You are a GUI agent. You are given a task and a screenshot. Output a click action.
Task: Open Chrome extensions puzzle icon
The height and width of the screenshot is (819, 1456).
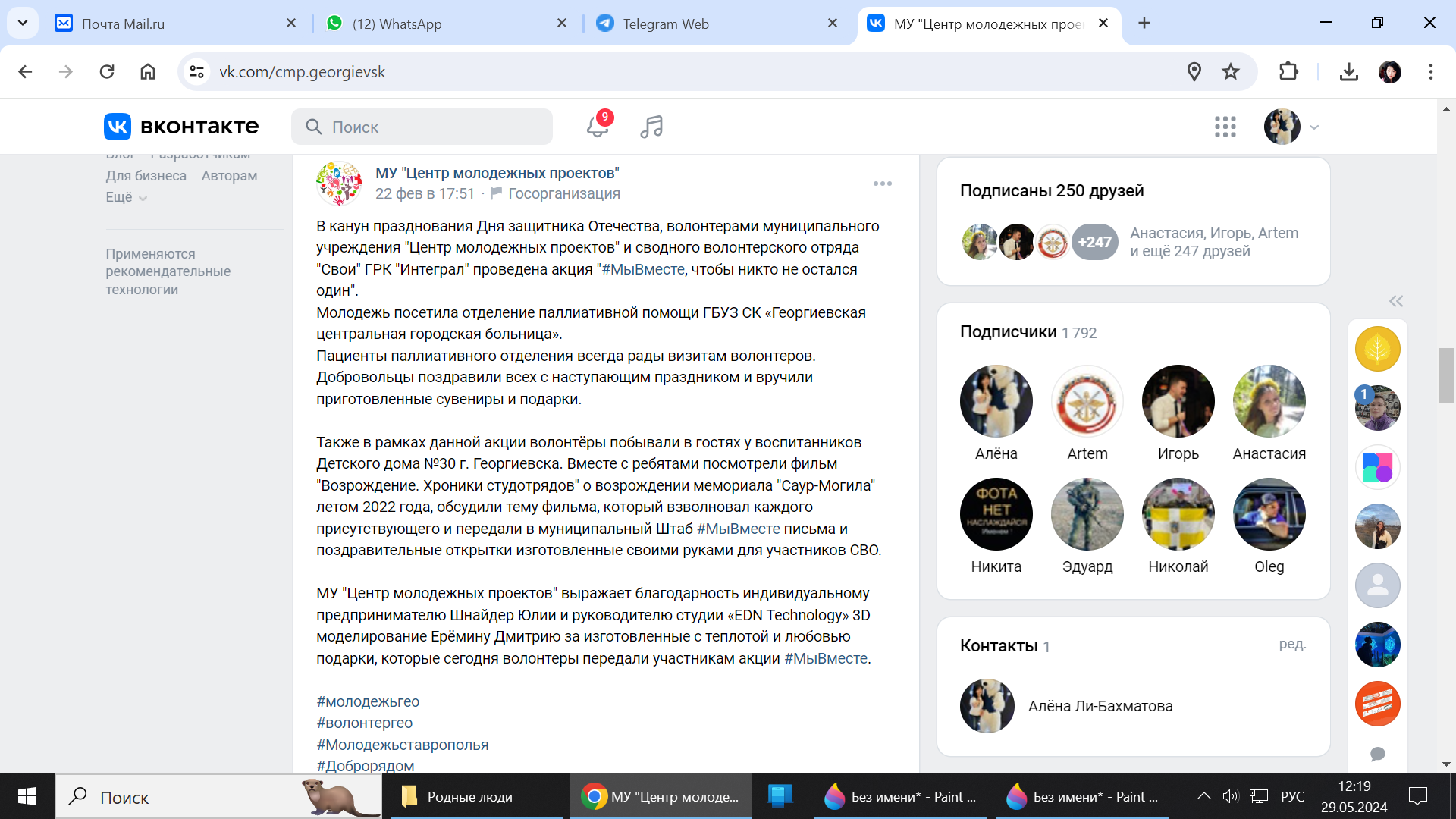tap(1288, 72)
